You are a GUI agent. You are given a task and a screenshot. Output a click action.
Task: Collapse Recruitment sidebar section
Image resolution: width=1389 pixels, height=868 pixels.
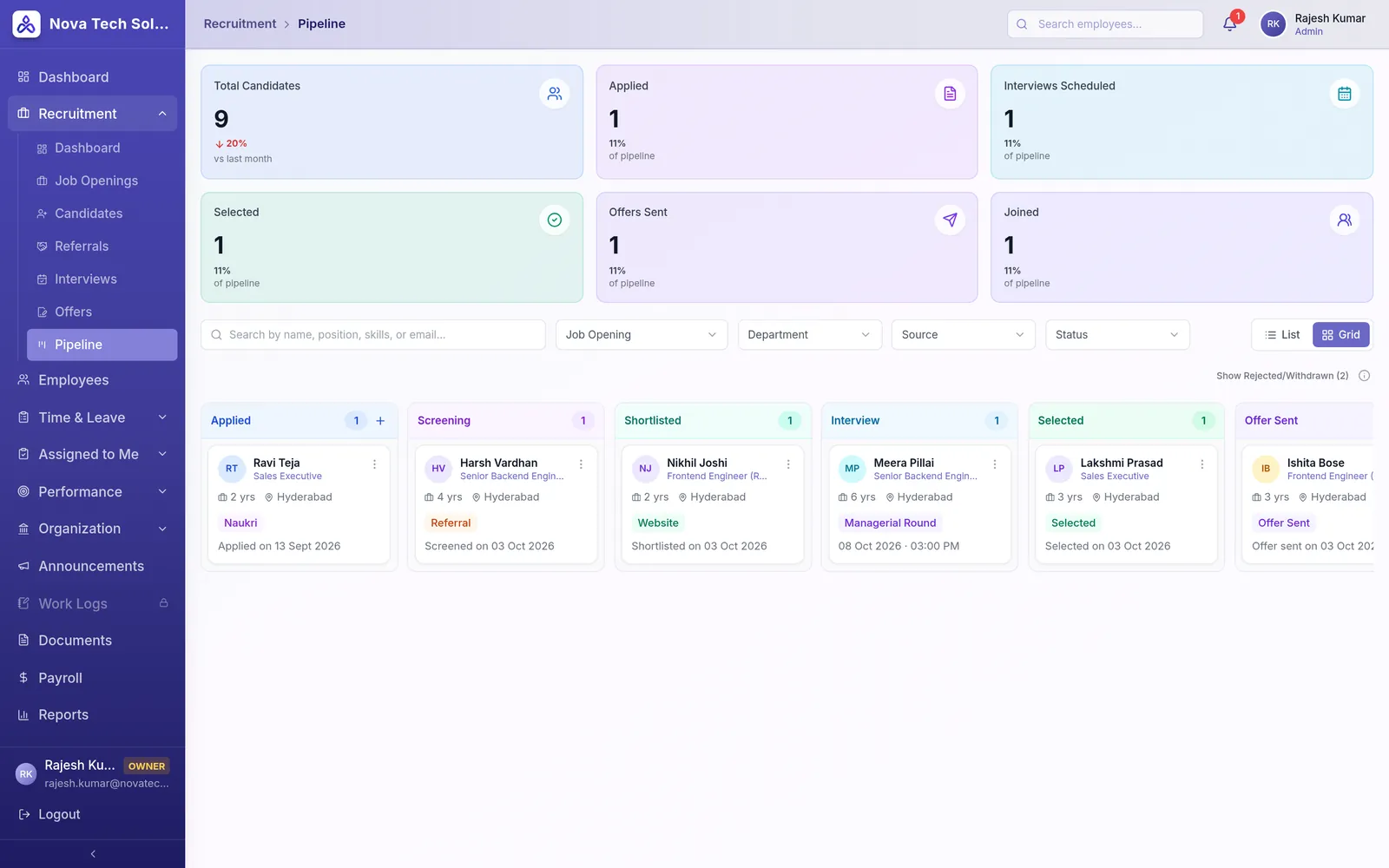point(92,114)
